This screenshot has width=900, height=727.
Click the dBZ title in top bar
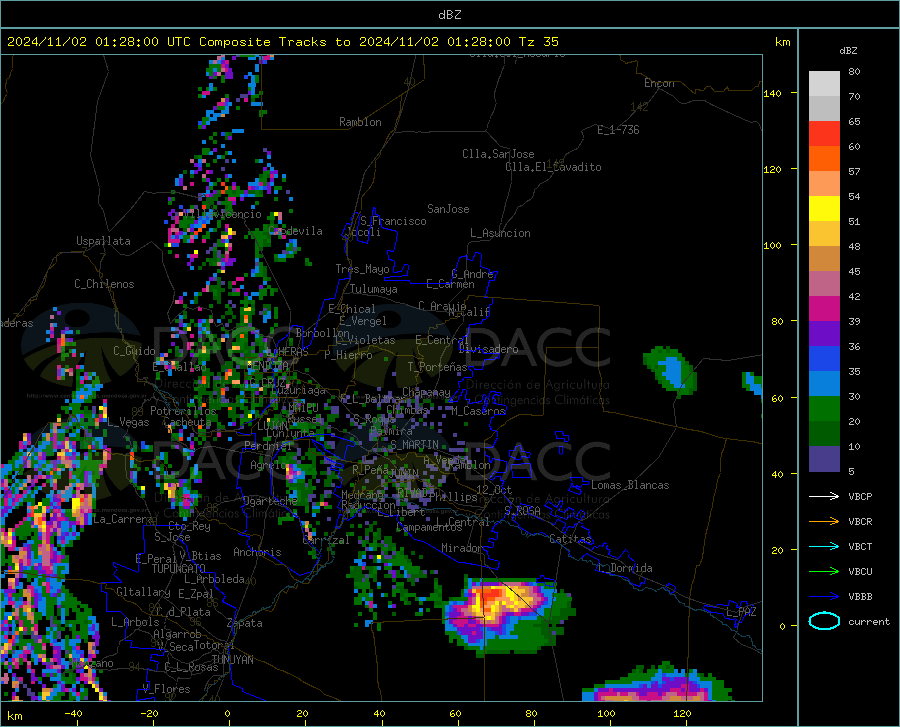click(x=449, y=15)
